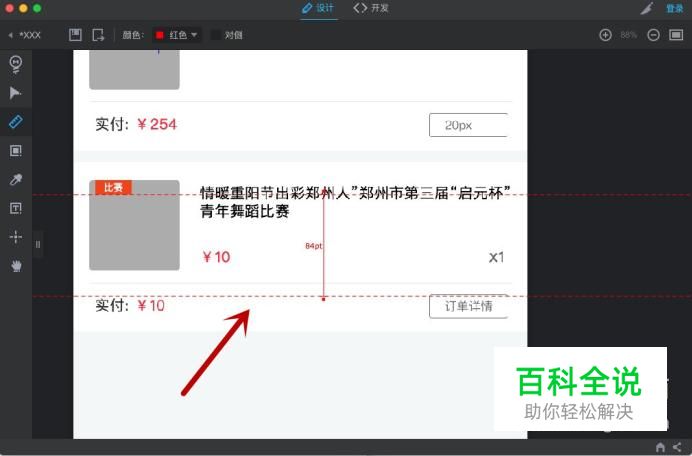Image resolution: width=692 pixels, height=456 pixels.
Task: Click the knife slicing icon at top right
Action: click(x=647, y=8)
